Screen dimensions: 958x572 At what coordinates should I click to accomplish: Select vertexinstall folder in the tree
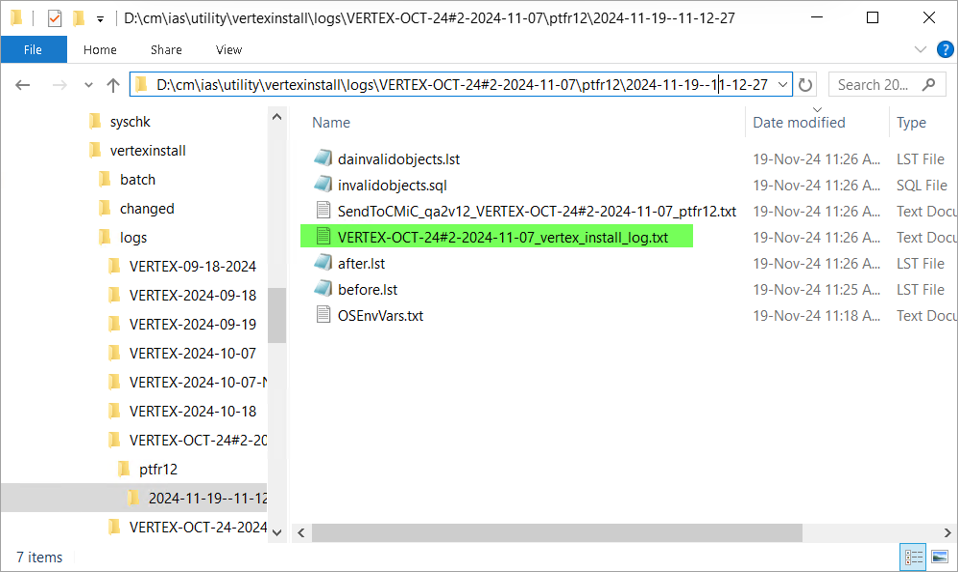point(147,150)
